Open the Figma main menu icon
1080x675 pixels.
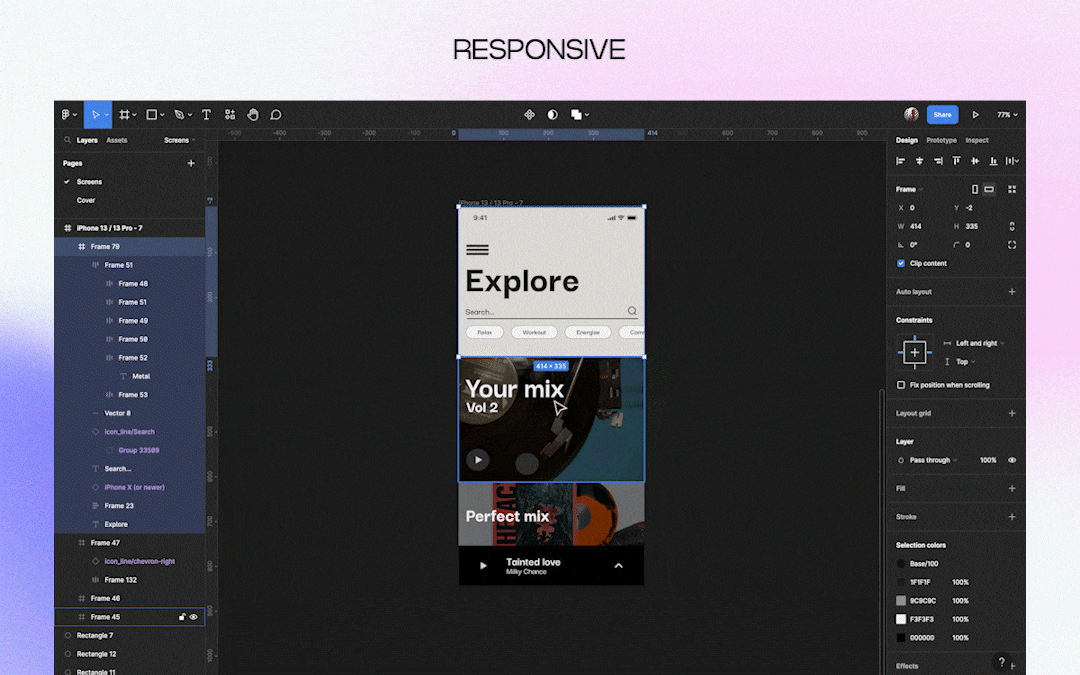click(66, 115)
